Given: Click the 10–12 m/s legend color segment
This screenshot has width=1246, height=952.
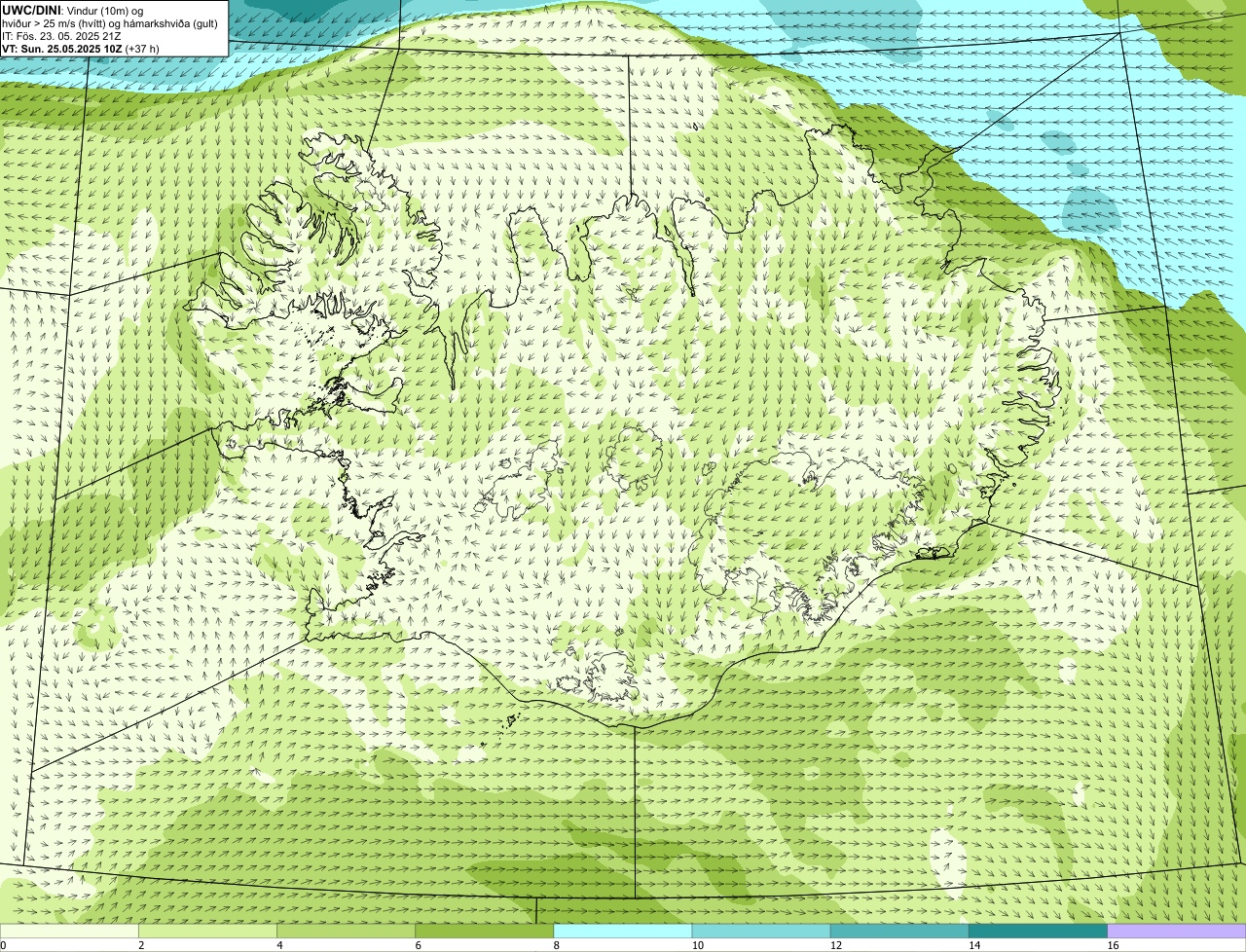Looking at the screenshot, I should [761, 932].
